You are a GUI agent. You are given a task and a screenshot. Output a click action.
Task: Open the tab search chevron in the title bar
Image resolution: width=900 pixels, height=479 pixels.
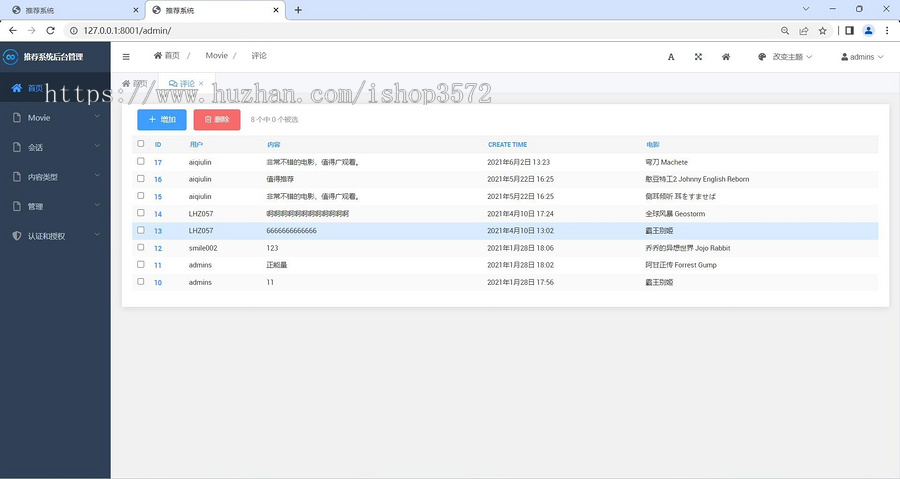click(x=806, y=9)
